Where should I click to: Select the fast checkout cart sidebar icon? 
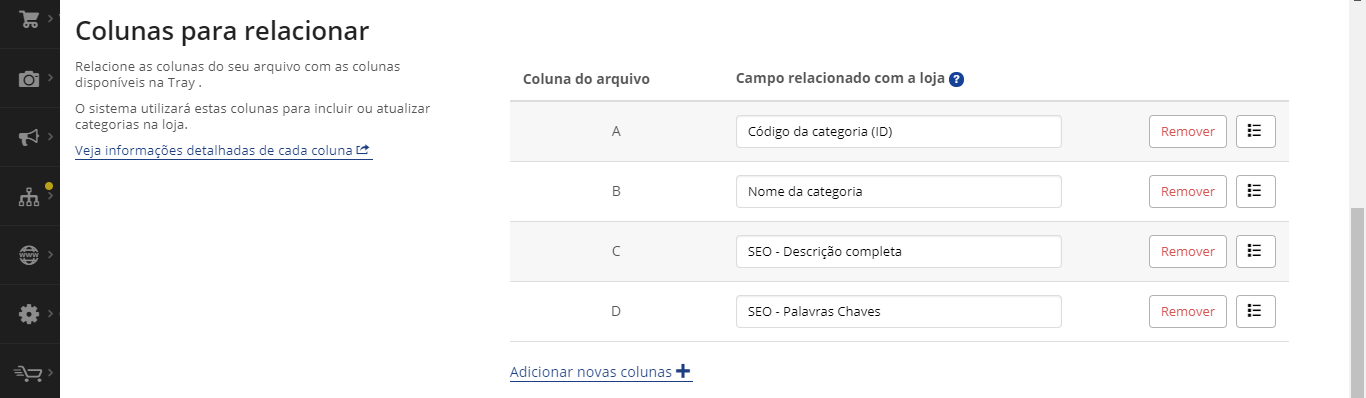click(x=29, y=373)
